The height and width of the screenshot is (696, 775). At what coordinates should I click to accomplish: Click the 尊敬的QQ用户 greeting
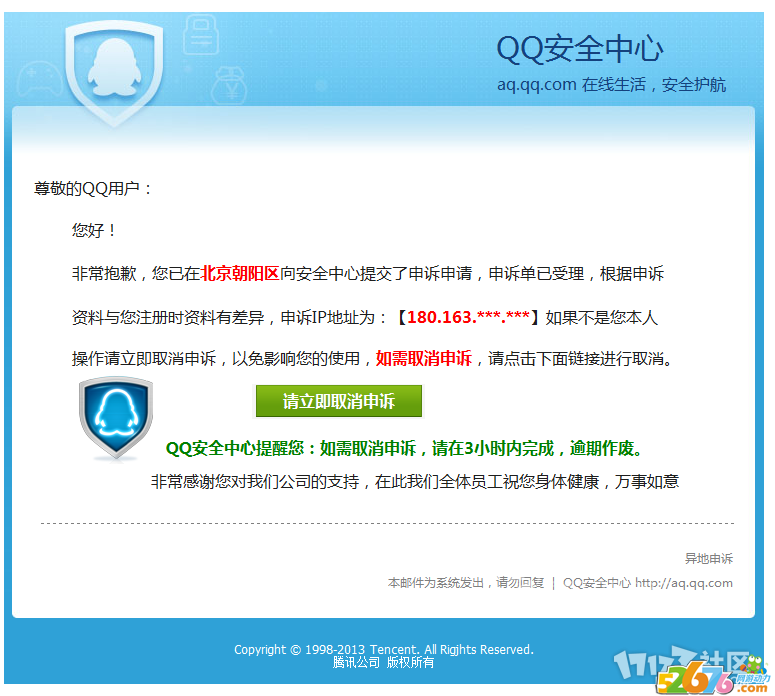click(93, 188)
